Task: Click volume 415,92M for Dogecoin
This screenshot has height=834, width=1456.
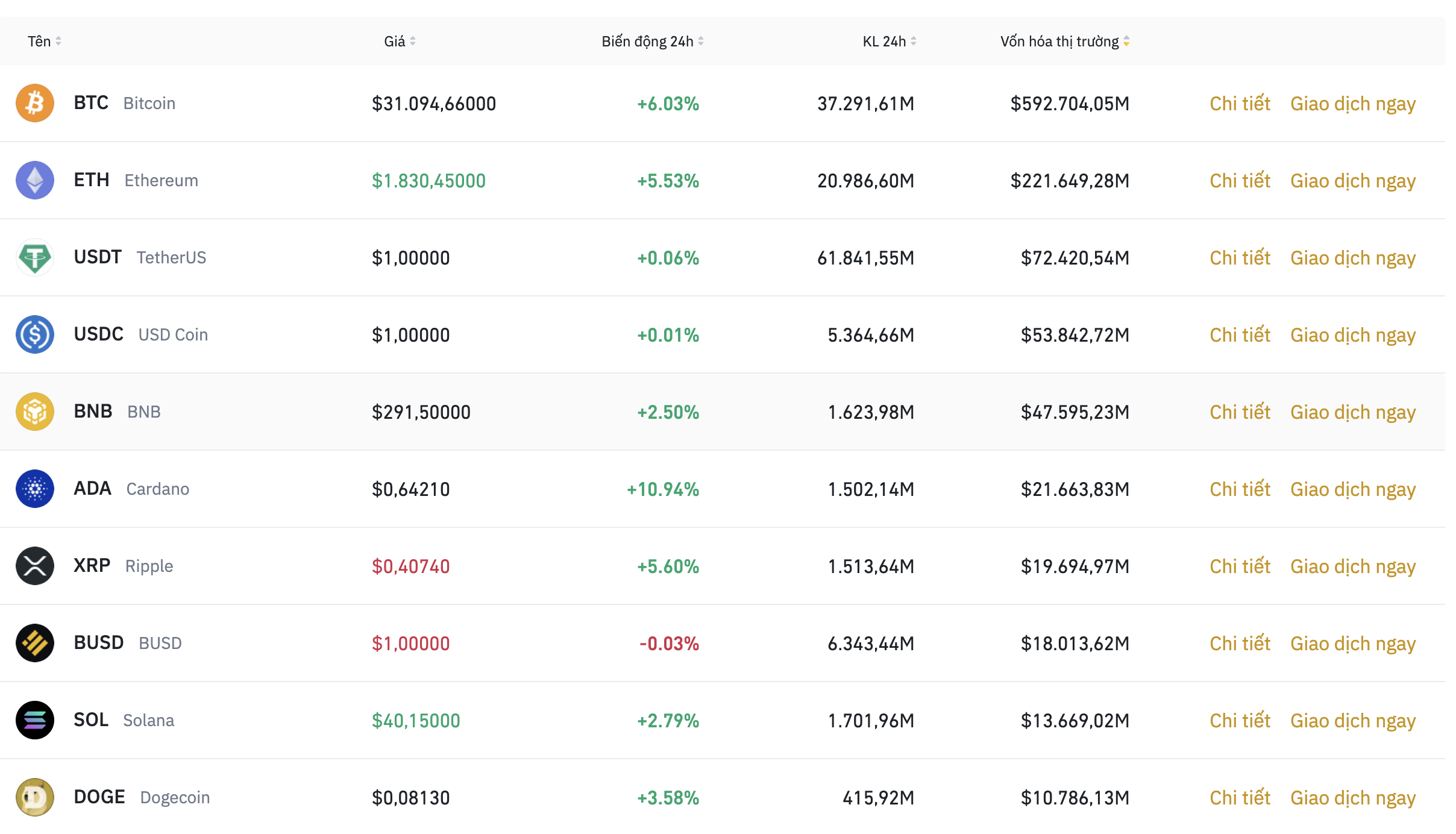Action: pos(878,798)
